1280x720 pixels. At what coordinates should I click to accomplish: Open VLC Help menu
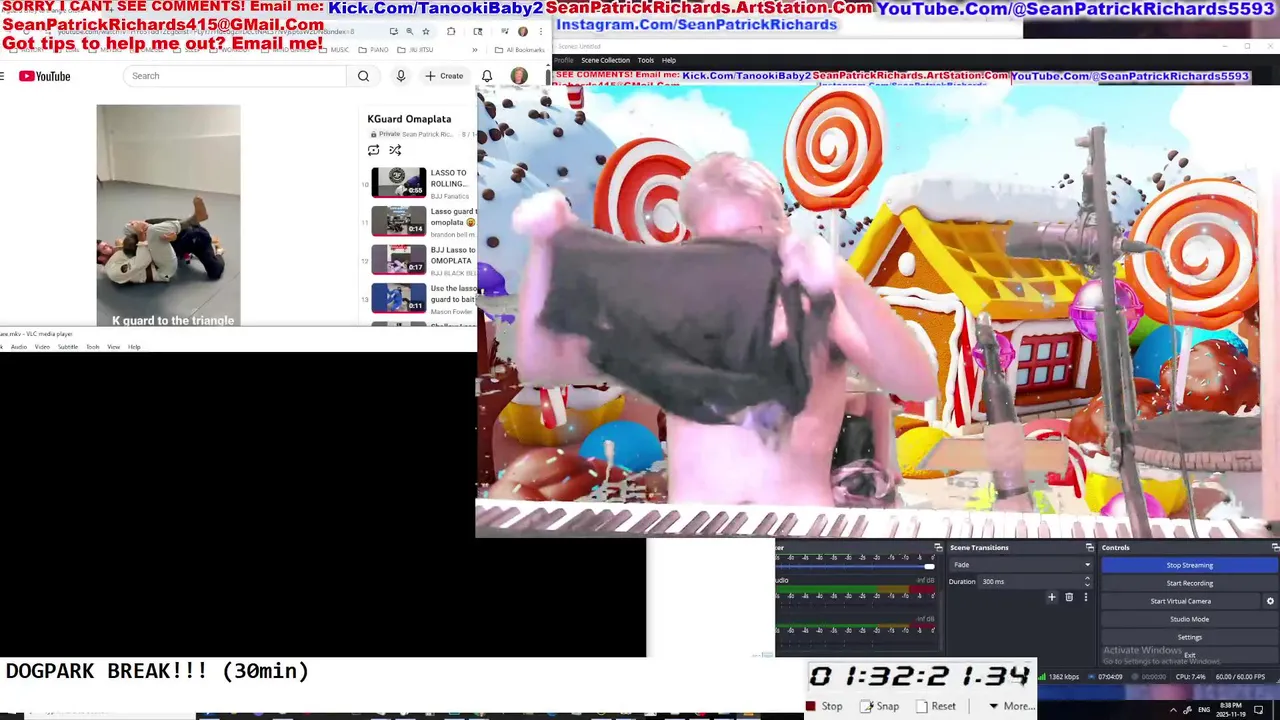pos(134,347)
